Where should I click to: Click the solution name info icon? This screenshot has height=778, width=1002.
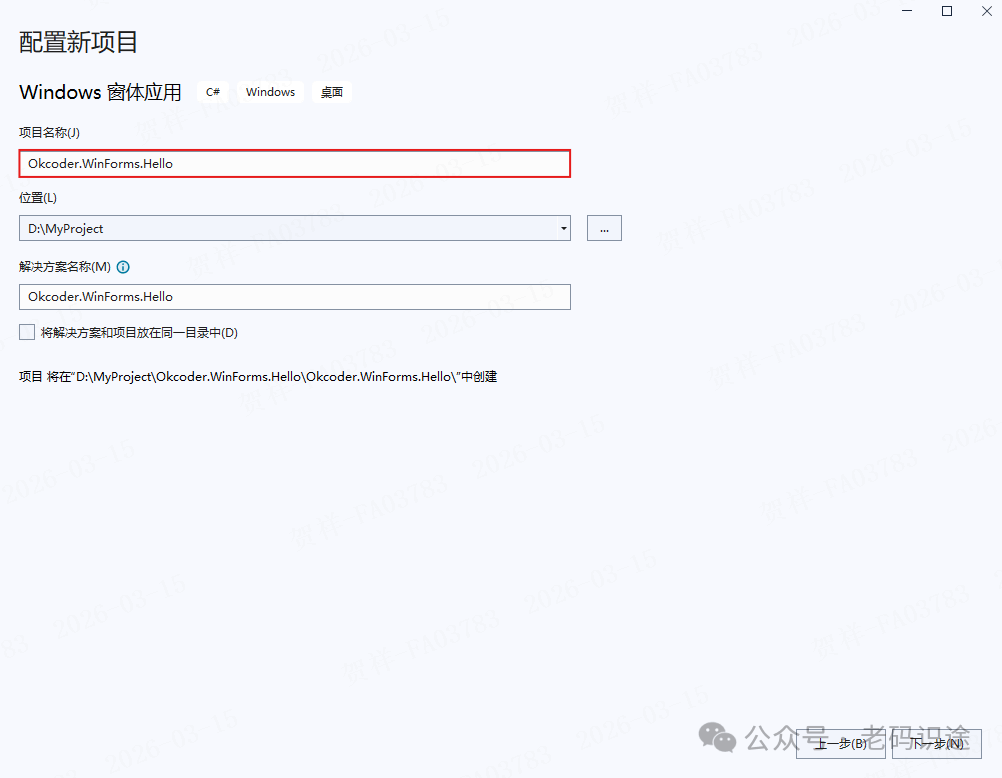coord(124,267)
